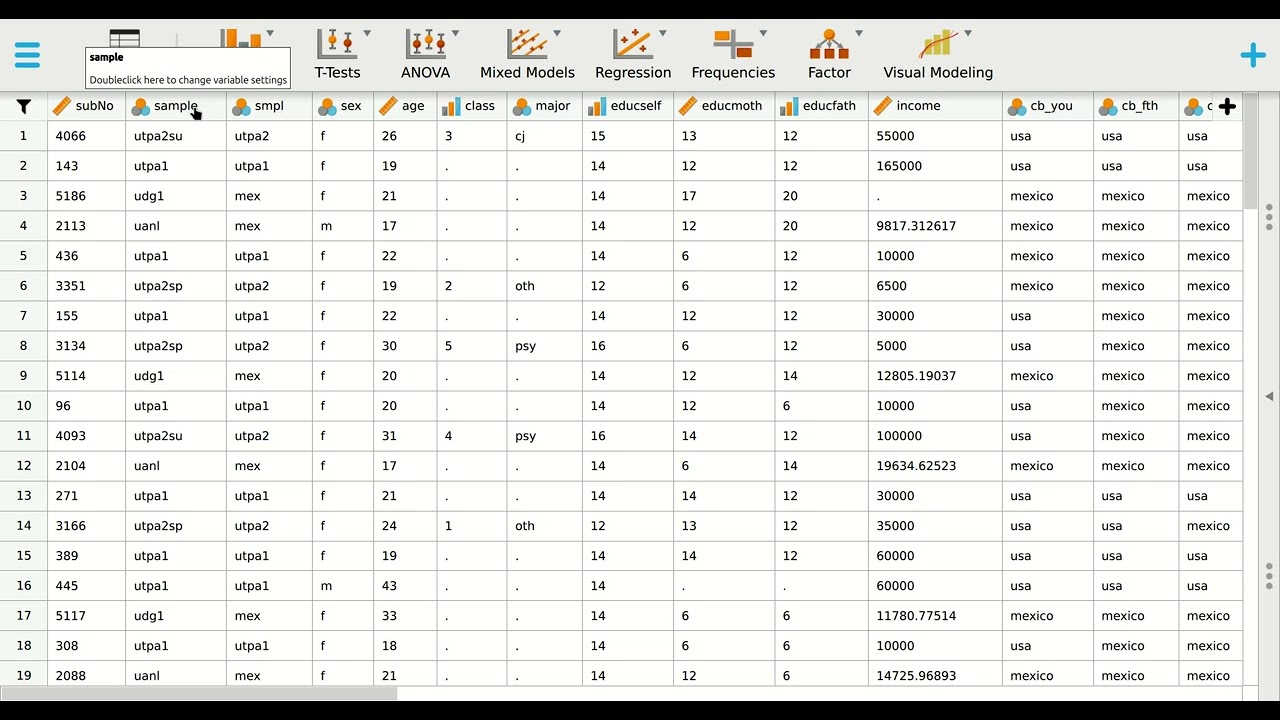1280x720 pixels.
Task: Open the Factor analysis menu
Action: point(830,54)
